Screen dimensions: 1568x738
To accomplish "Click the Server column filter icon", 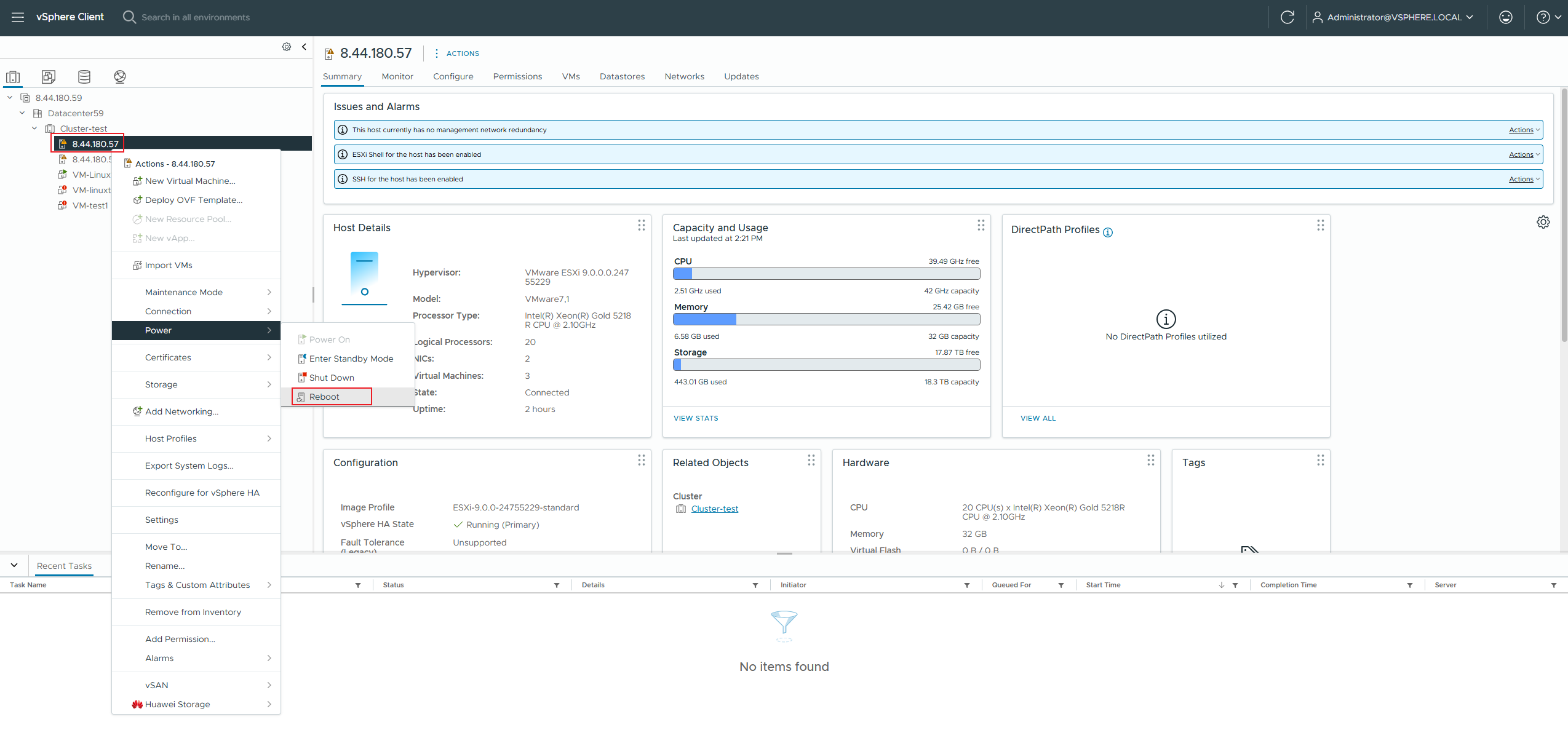I will [x=1554, y=585].
